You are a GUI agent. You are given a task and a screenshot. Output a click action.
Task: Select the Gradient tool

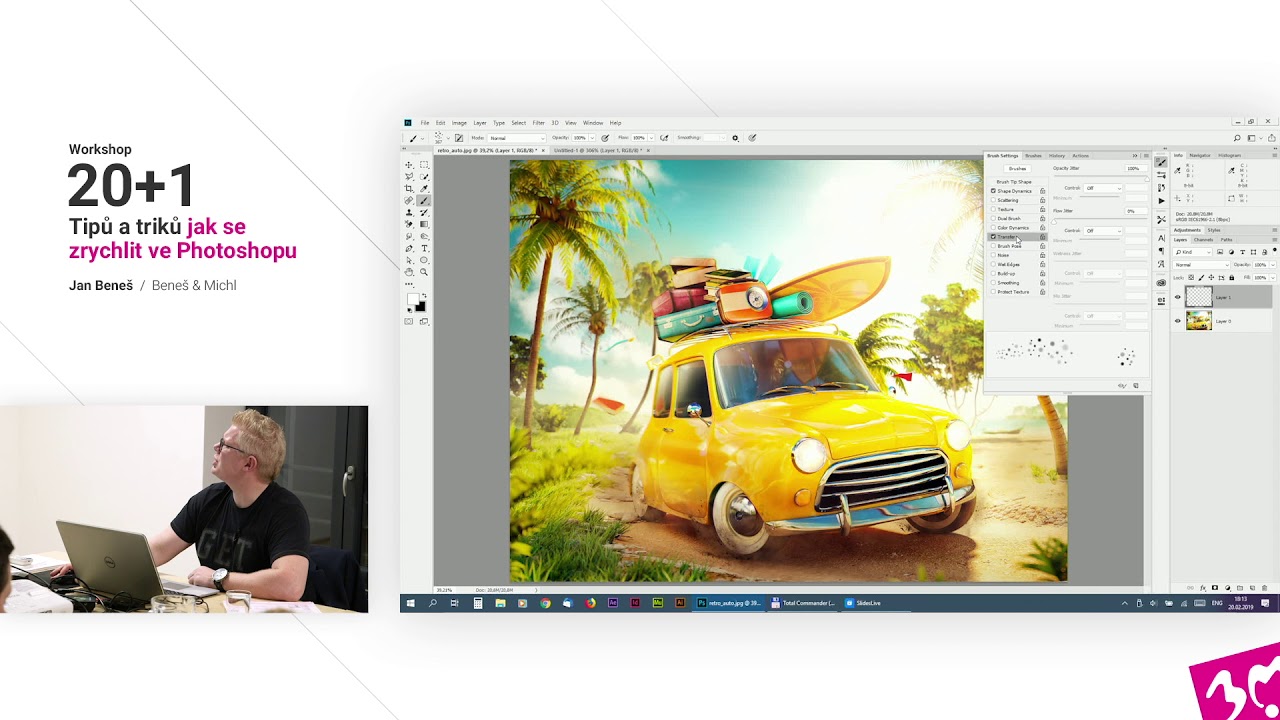click(424, 224)
